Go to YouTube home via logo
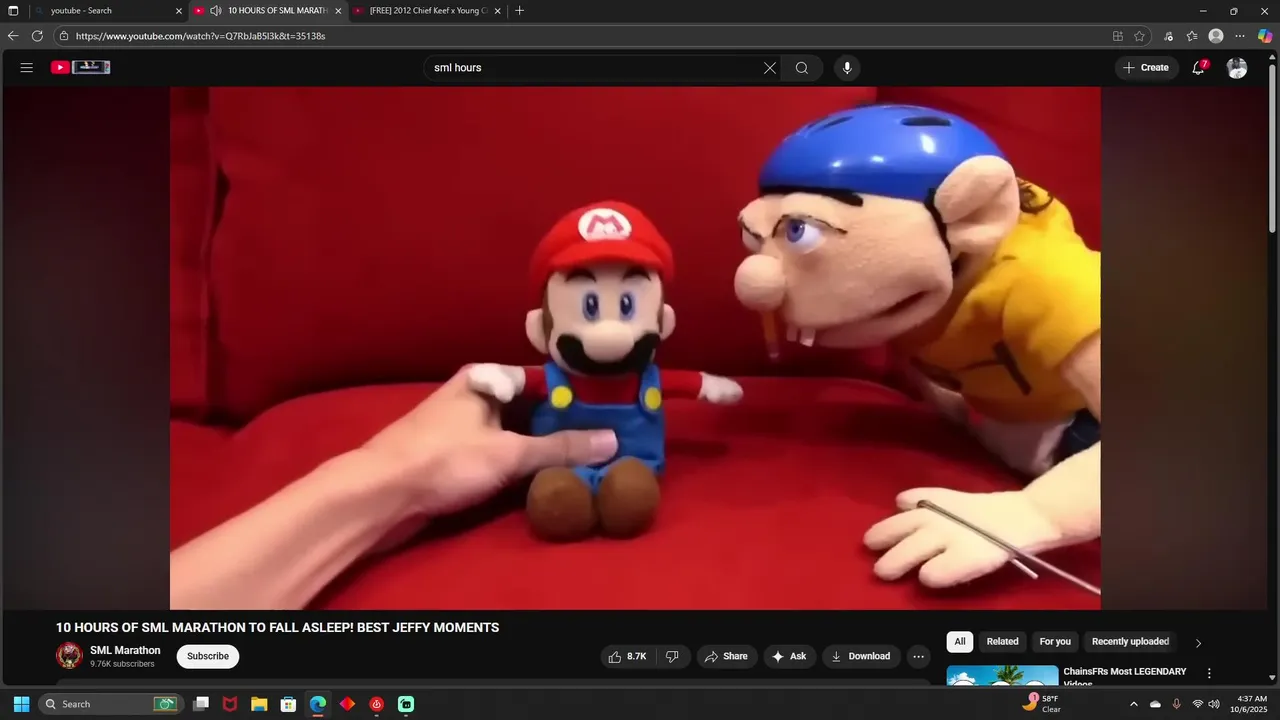The image size is (1280, 720). point(81,68)
